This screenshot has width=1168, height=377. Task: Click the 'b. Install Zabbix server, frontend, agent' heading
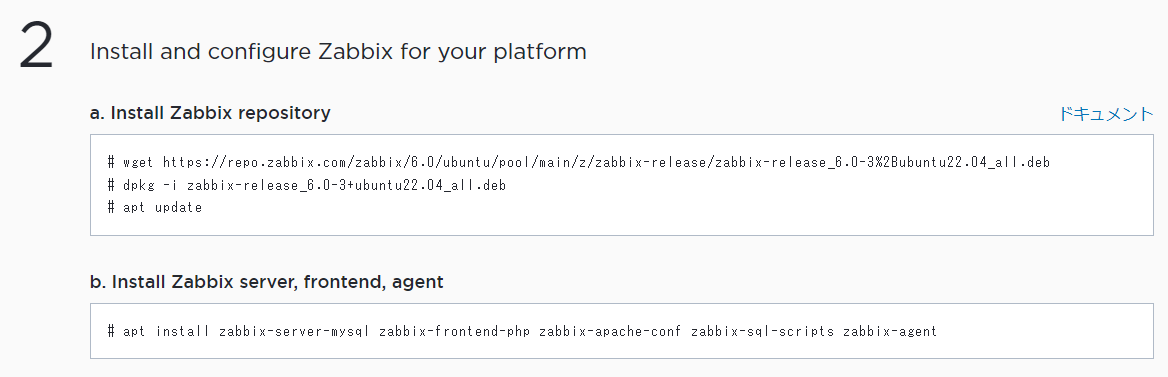point(267,282)
